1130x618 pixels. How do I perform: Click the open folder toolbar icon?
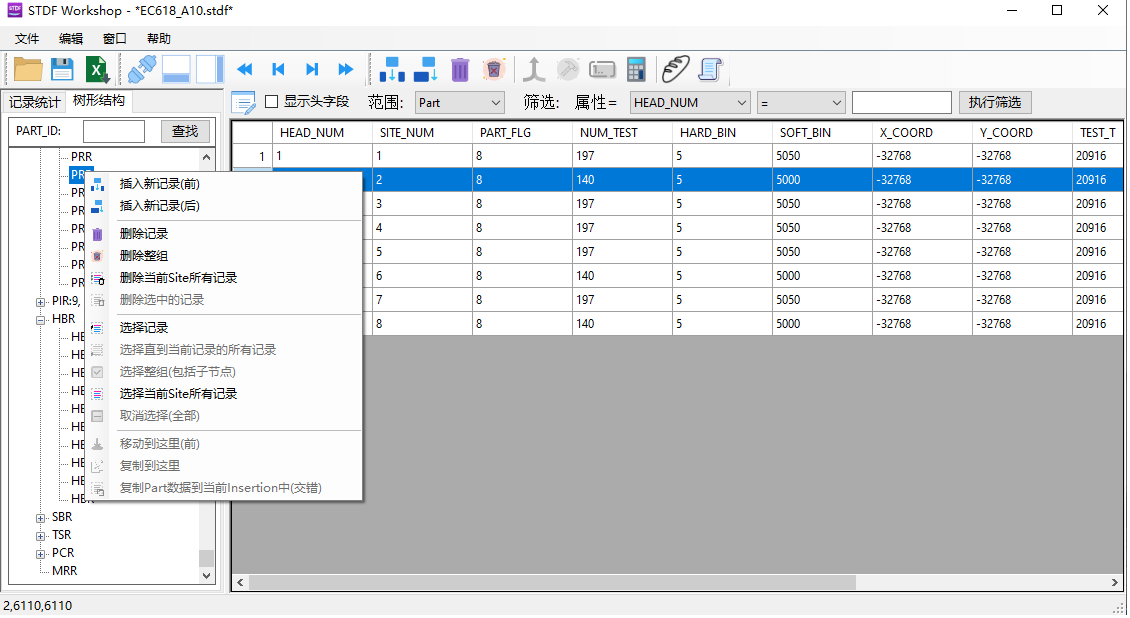28,69
